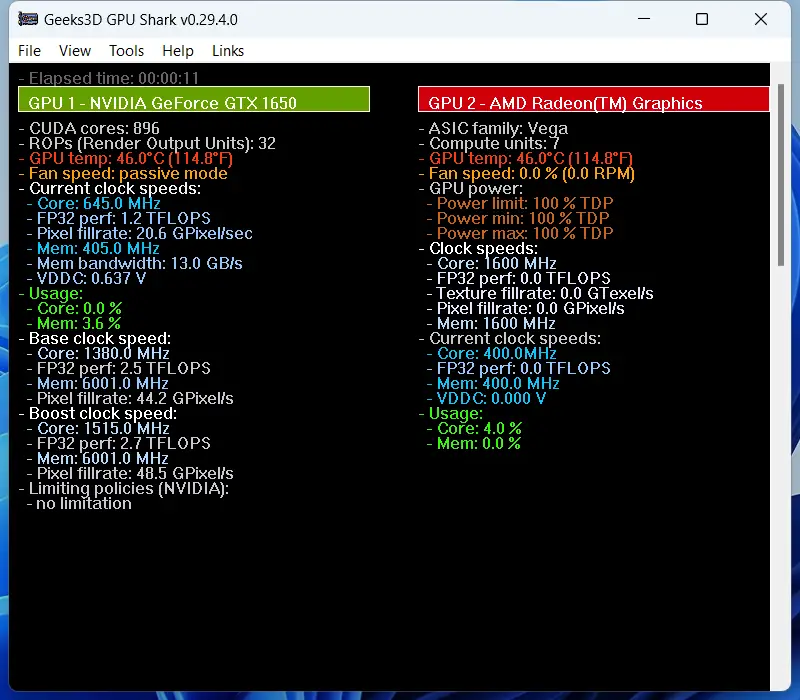Click Mem: 0.0 % usage value
This screenshot has height=700, width=800.
click(474, 443)
